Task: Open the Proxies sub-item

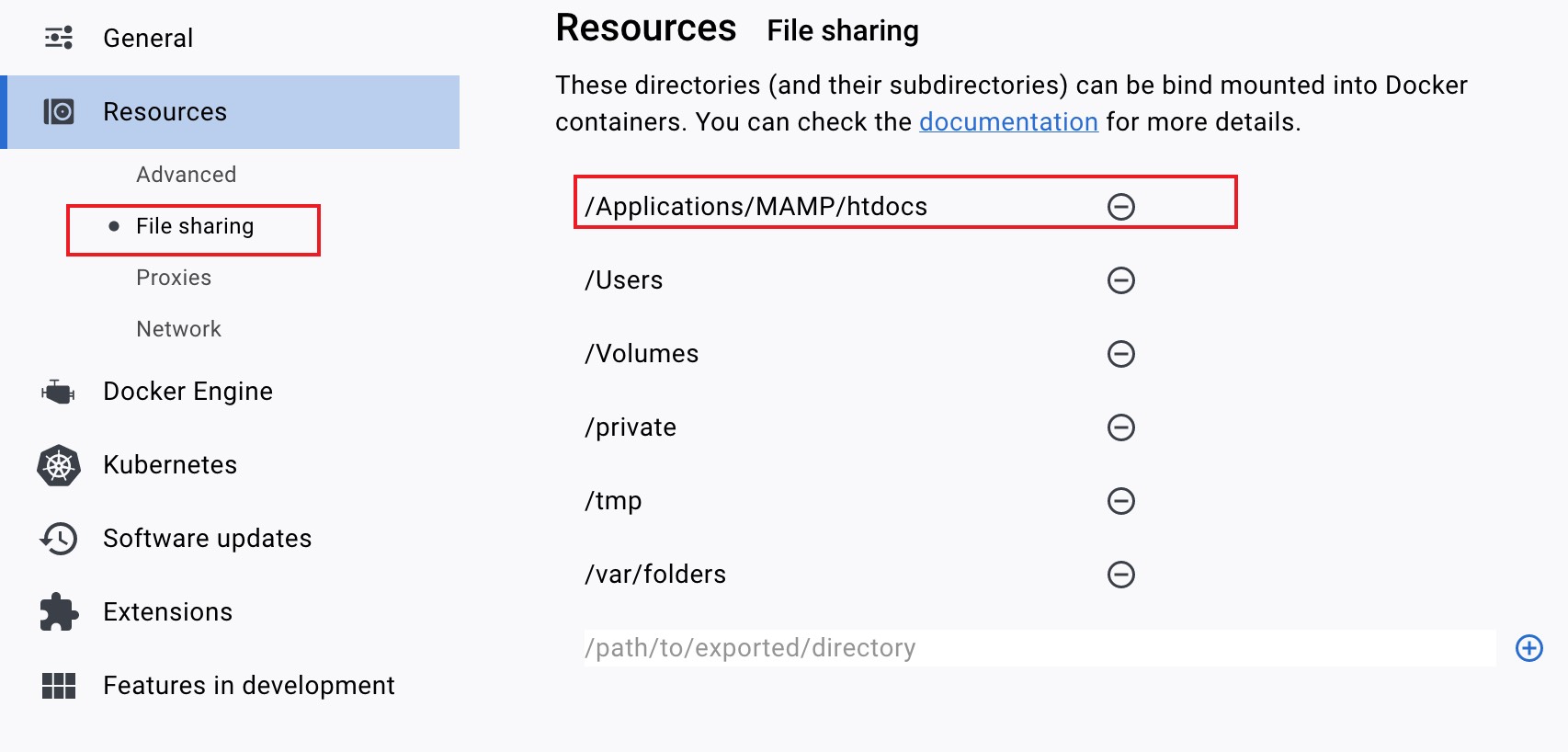Action: pos(174,278)
